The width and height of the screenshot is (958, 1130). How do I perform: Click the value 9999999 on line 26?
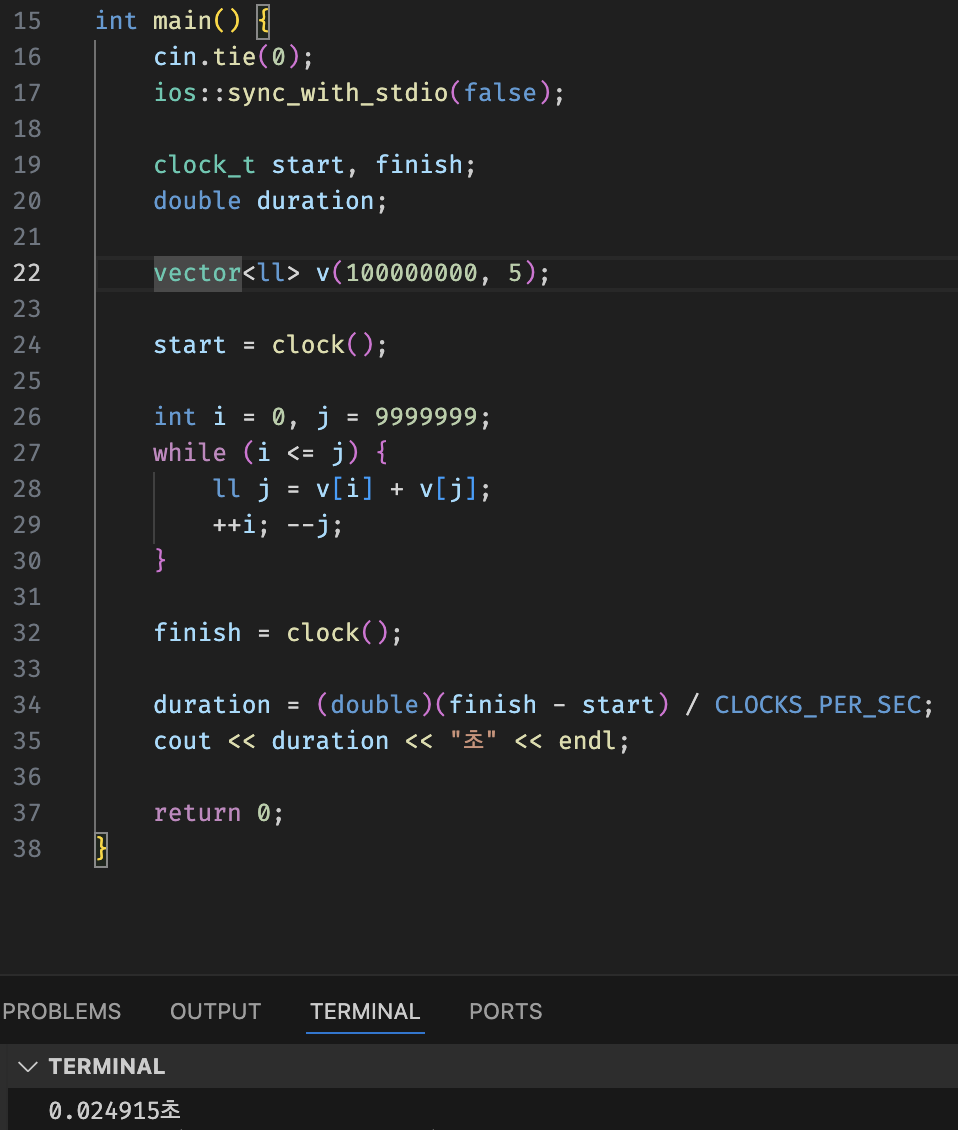426,417
